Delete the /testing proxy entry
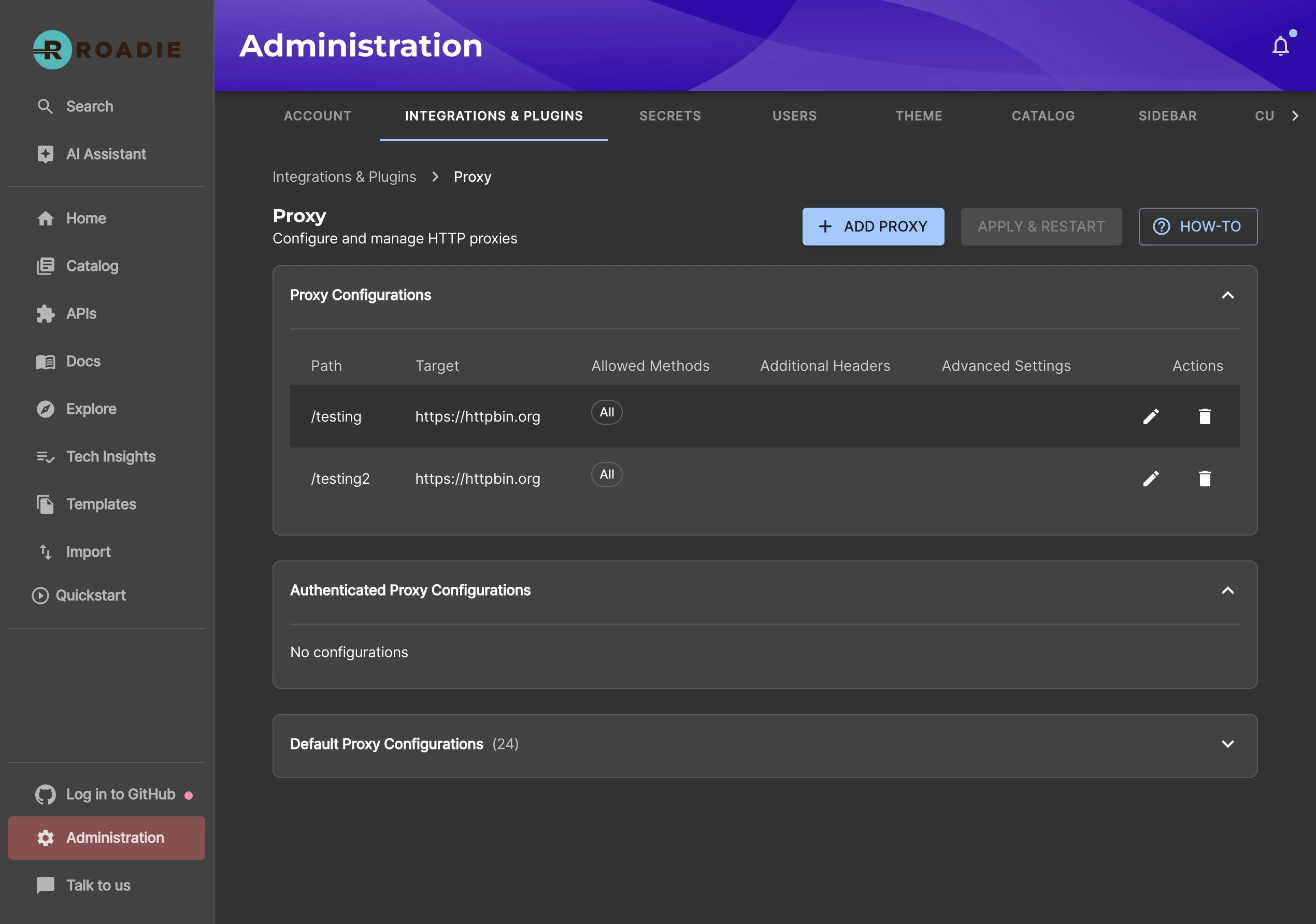Image resolution: width=1316 pixels, height=924 pixels. (1204, 416)
